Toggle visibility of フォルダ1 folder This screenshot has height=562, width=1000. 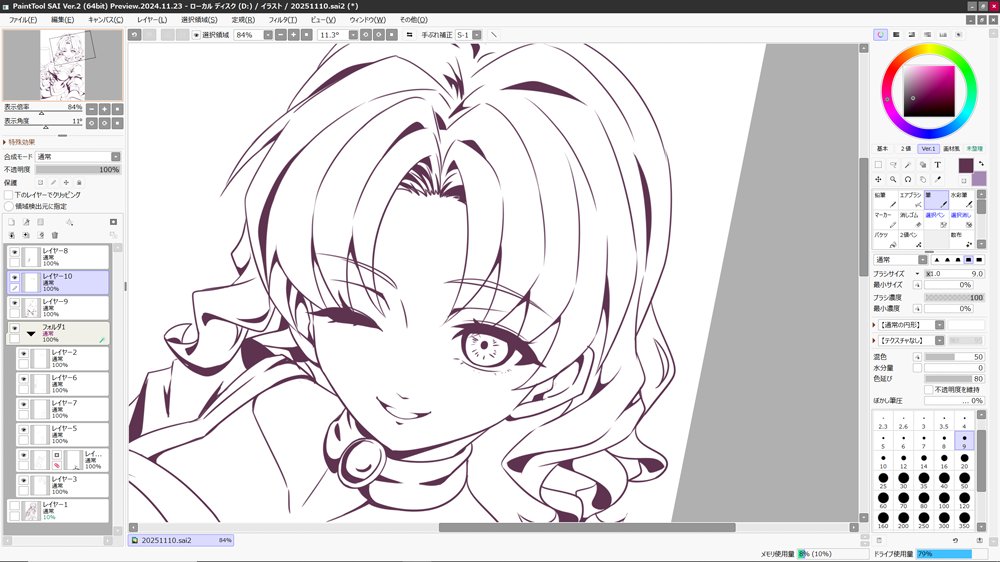click(x=15, y=328)
